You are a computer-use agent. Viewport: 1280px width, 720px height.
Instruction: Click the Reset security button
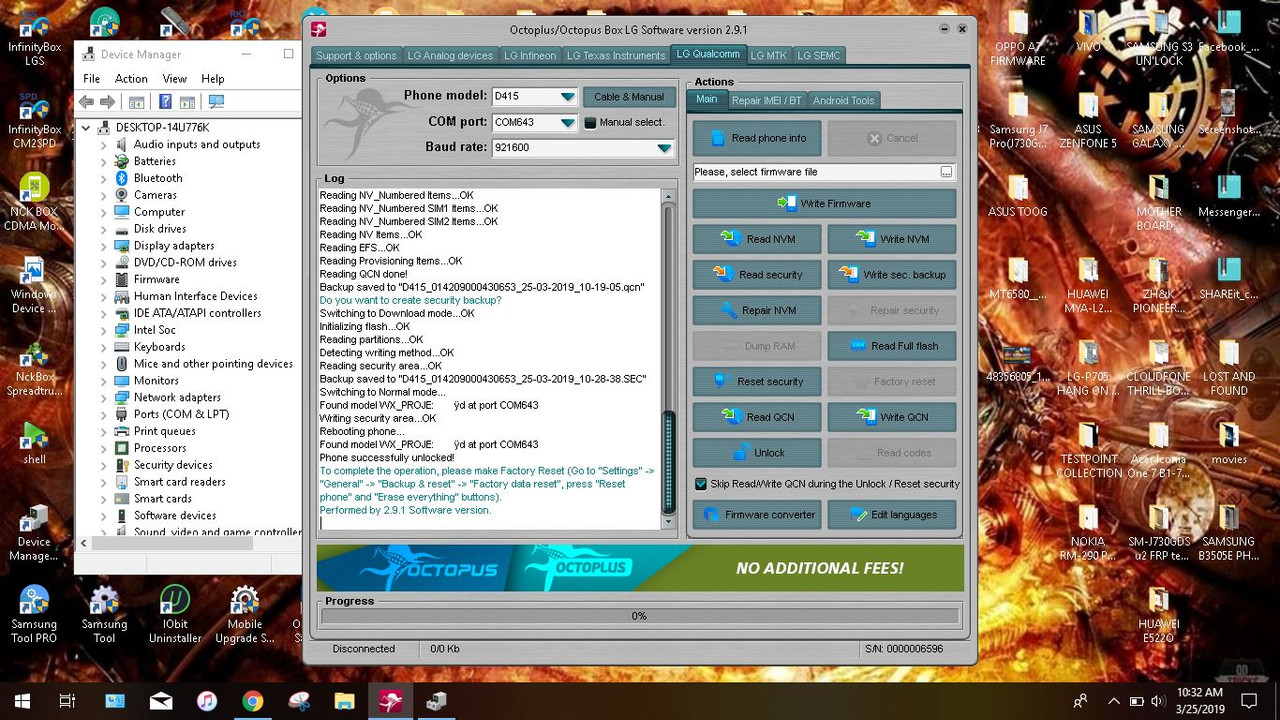(x=757, y=382)
